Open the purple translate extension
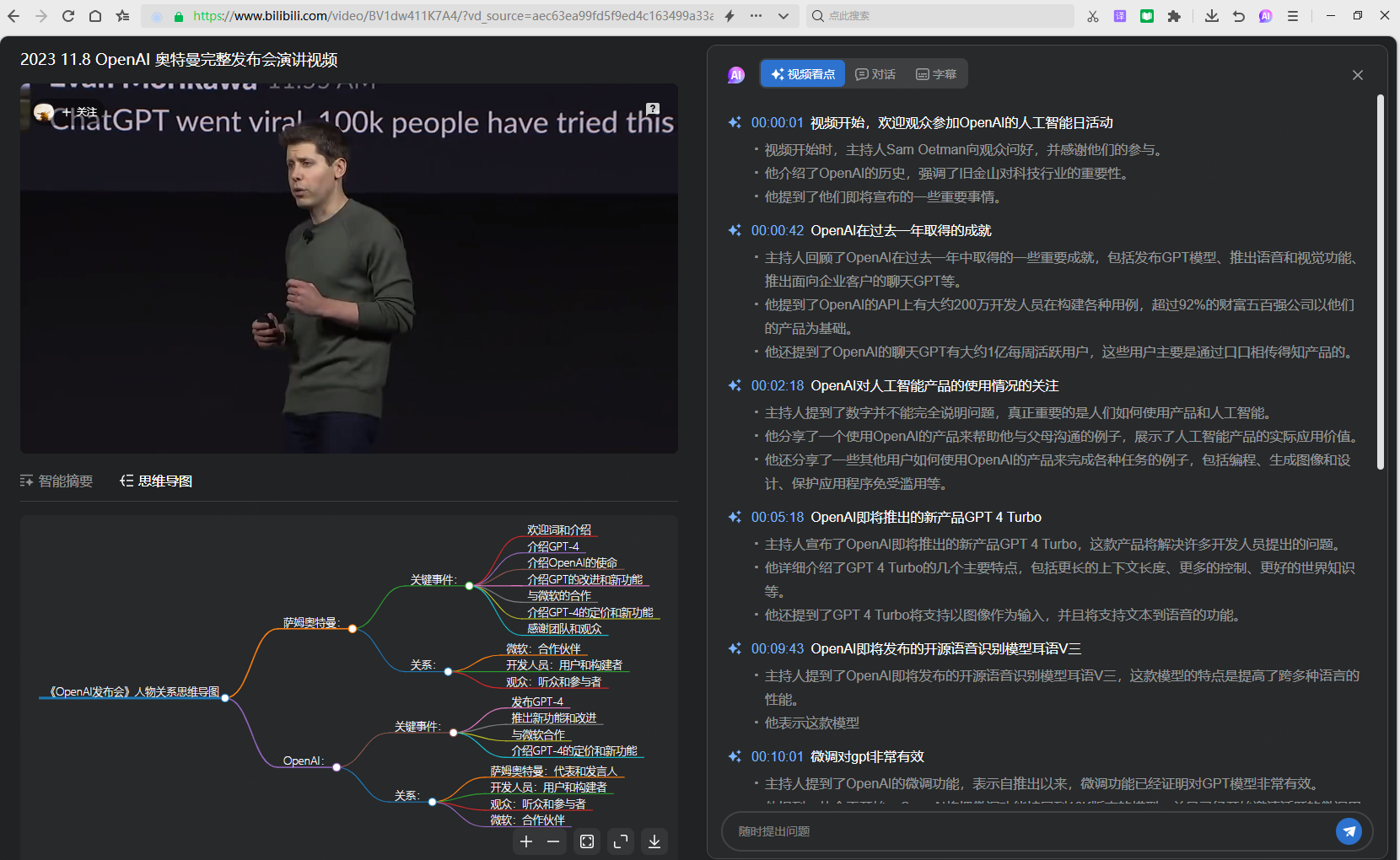 [1120, 16]
